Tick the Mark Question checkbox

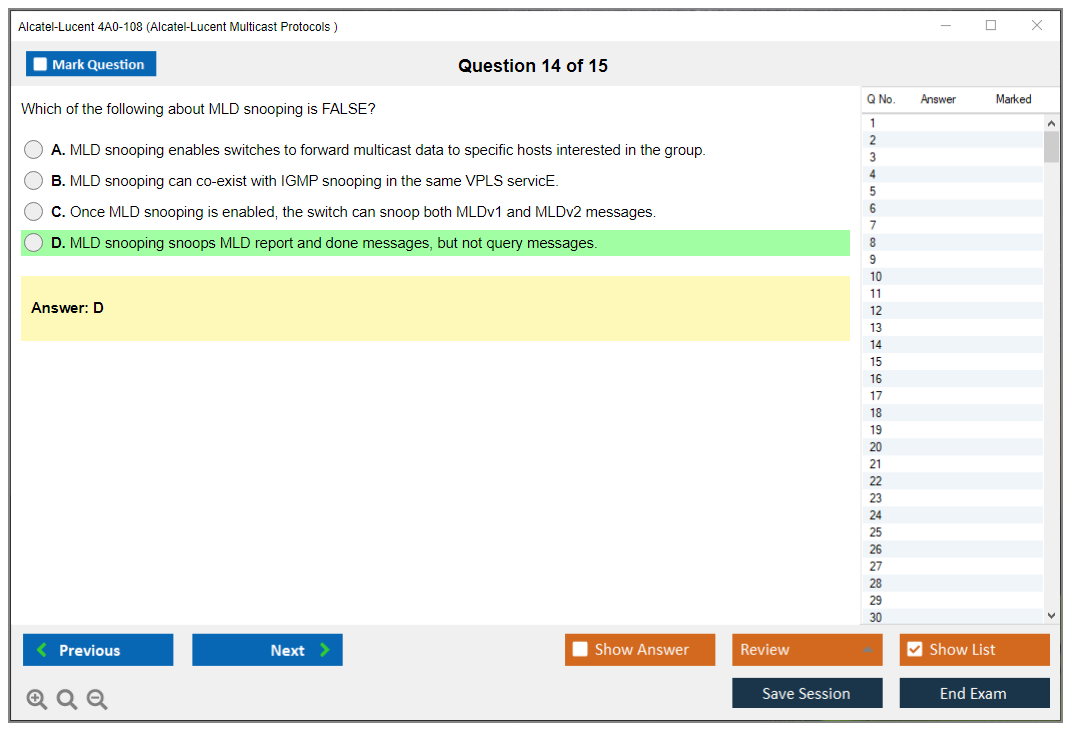41,65
